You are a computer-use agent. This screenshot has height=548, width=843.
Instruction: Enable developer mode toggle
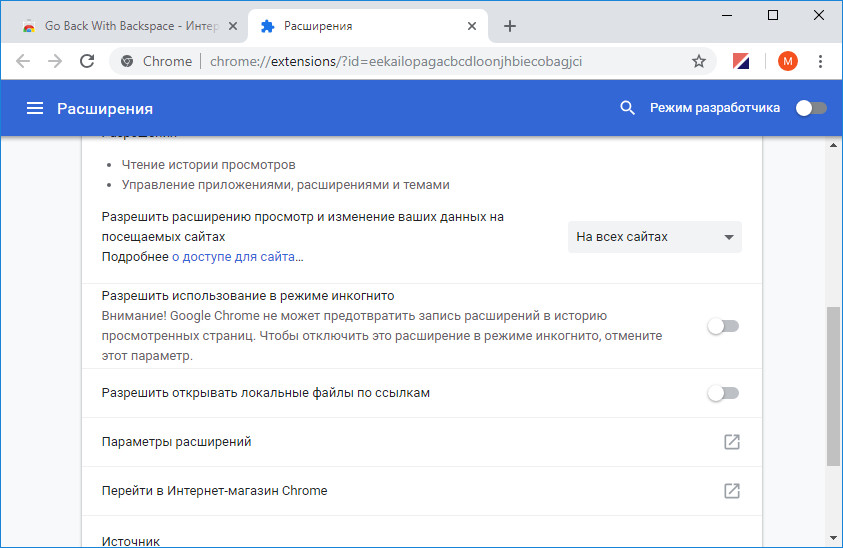click(811, 108)
